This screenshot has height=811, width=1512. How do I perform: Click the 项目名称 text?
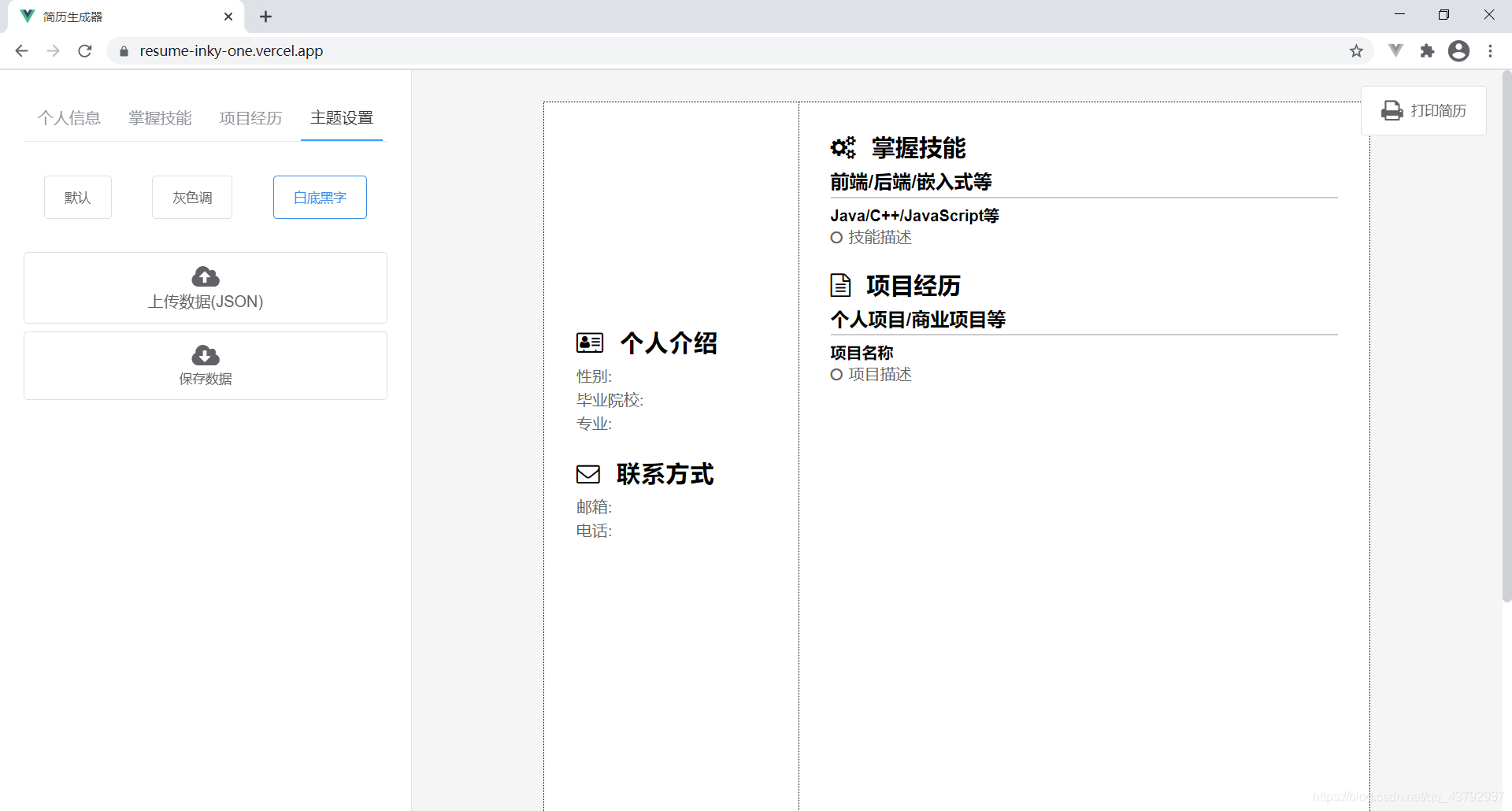click(862, 353)
